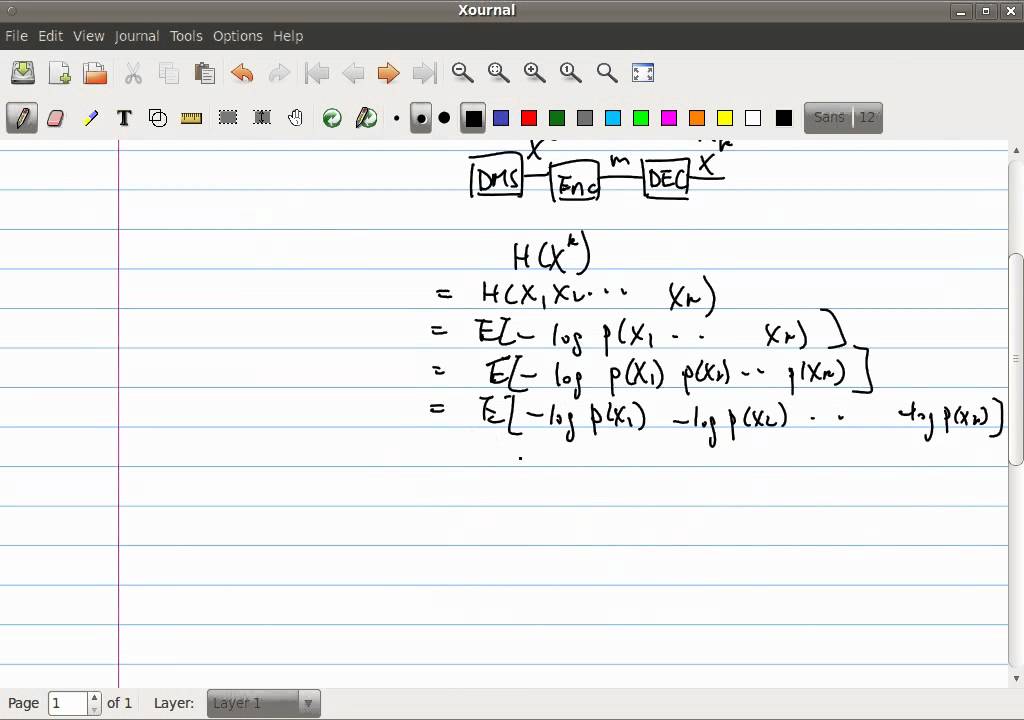Open the Help menu

coord(288,36)
